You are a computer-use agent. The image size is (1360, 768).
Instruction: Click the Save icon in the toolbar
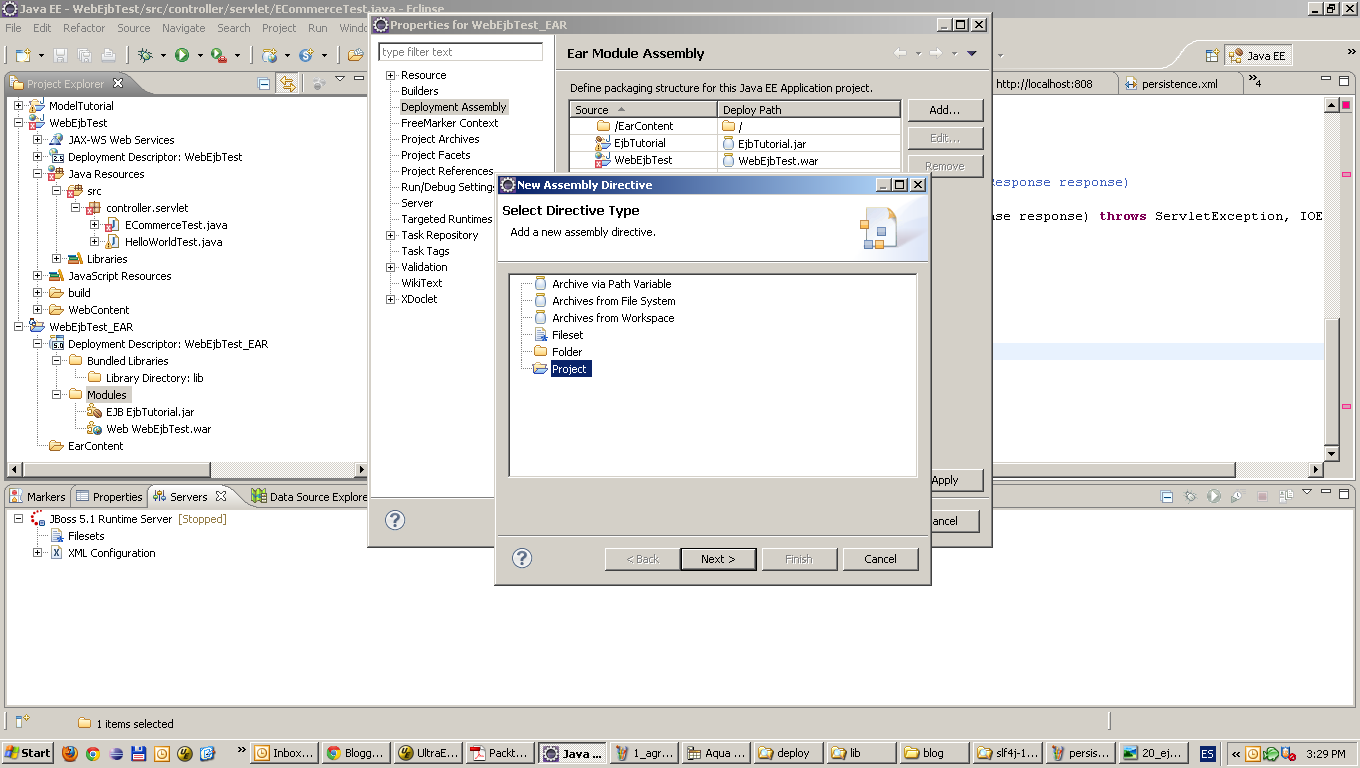click(x=61, y=55)
